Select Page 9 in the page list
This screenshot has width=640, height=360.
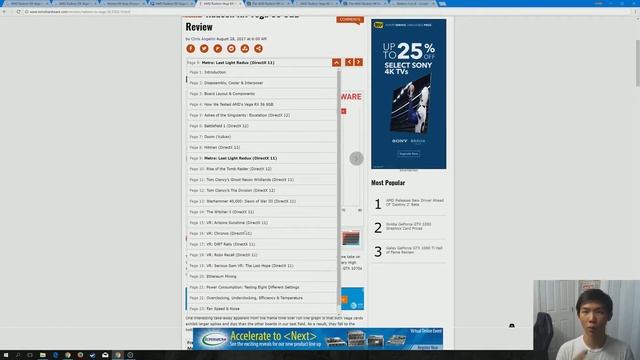click(262, 158)
